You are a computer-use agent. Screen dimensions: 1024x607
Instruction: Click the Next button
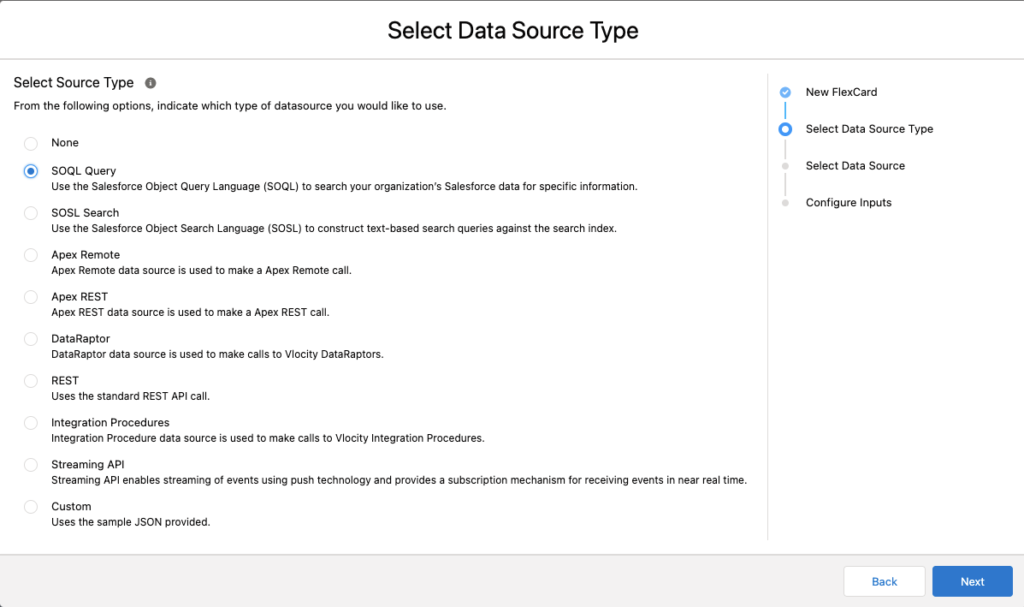pos(972,582)
